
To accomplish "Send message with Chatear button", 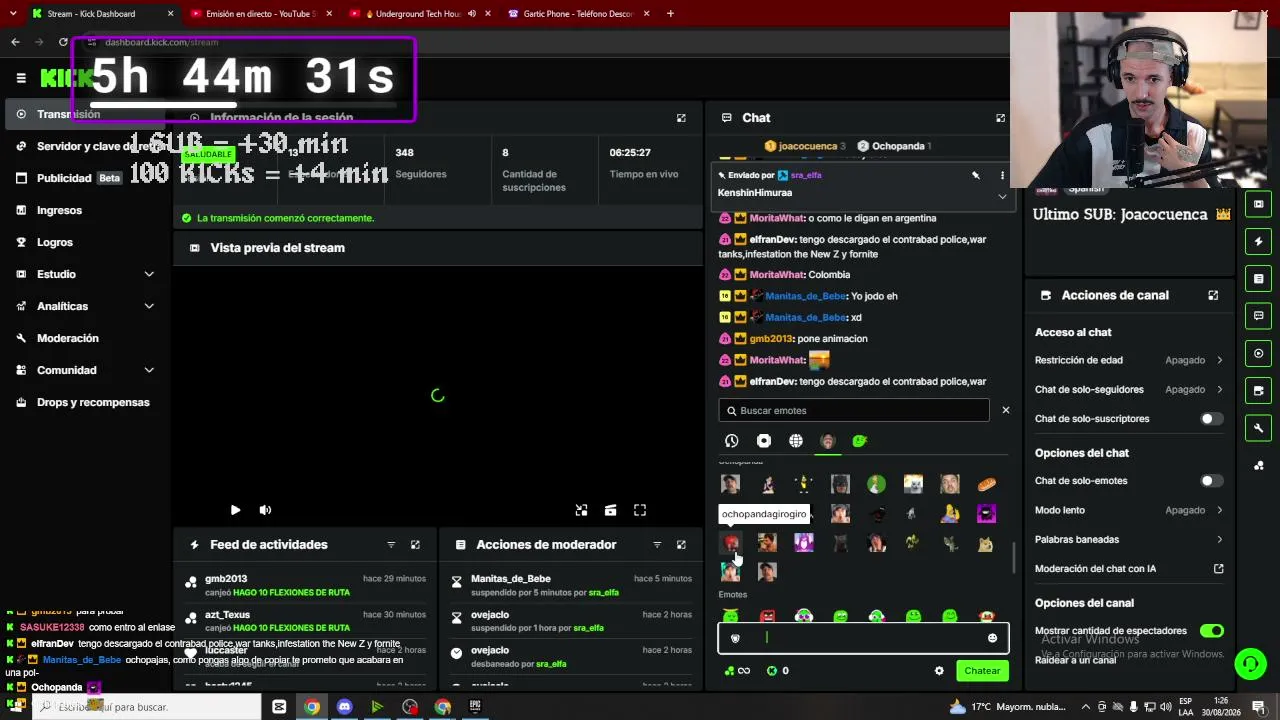I will [x=982, y=671].
